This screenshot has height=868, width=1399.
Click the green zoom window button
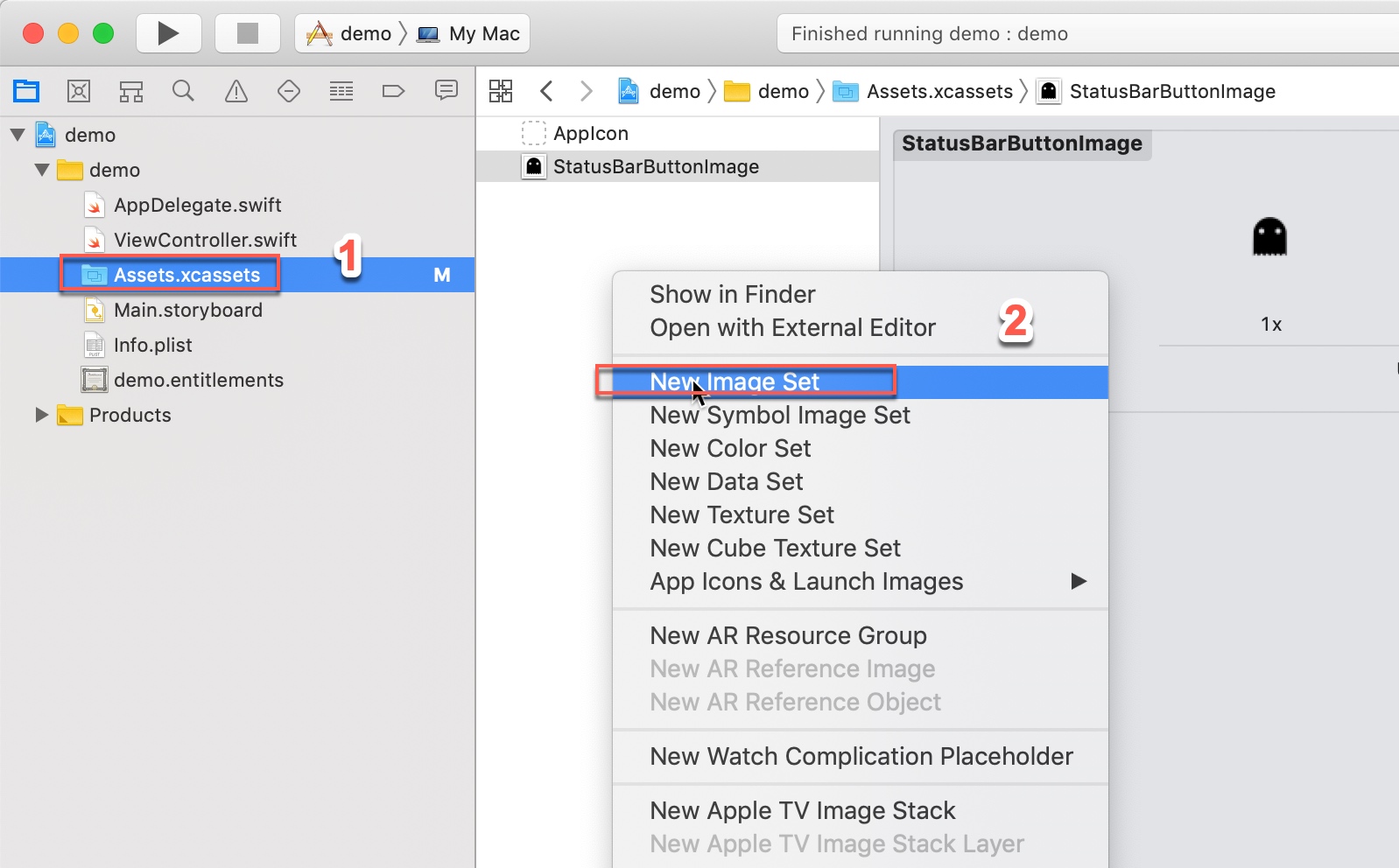(103, 33)
